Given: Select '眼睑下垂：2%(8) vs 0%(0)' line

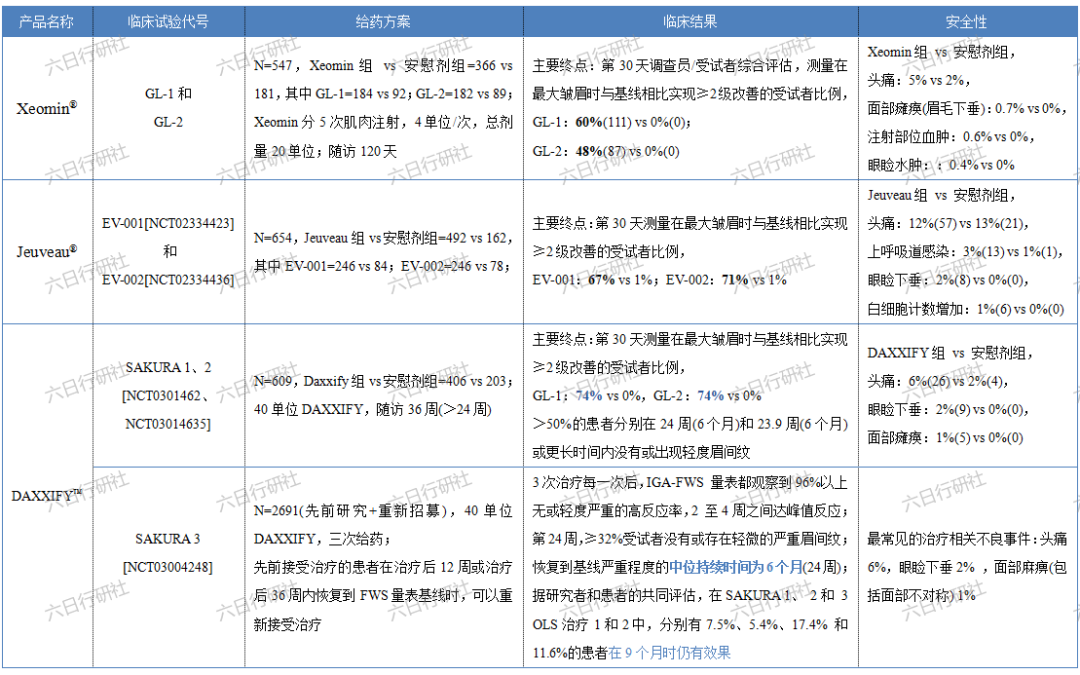Looking at the screenshot, I should pyautogui.click(x=948, y=280).
